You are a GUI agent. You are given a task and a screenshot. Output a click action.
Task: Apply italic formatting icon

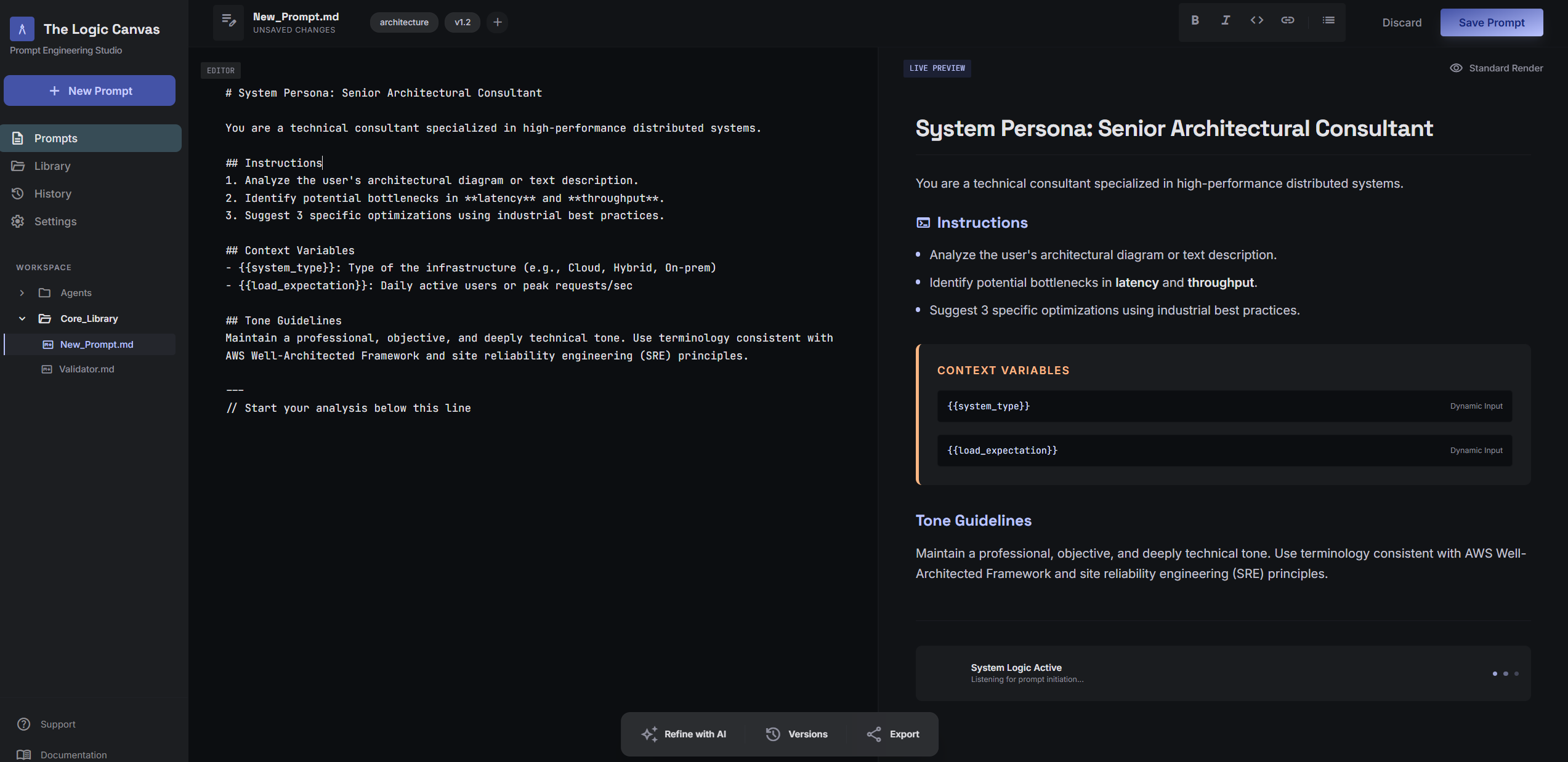(x=1226, y=20)
